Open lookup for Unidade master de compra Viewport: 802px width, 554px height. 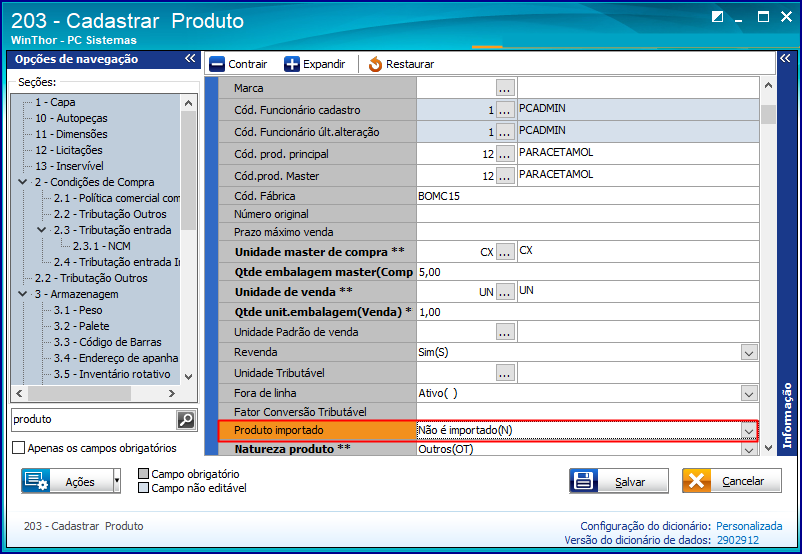pos(505,252)
